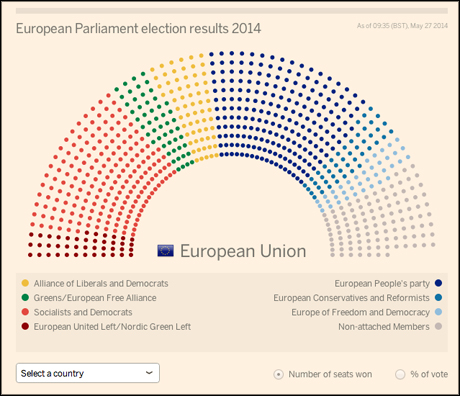Click the Europe of Freedom and Democracy label
Image resolution: width=460 pixels, height=396 pixels.
[x=361, y=312]
